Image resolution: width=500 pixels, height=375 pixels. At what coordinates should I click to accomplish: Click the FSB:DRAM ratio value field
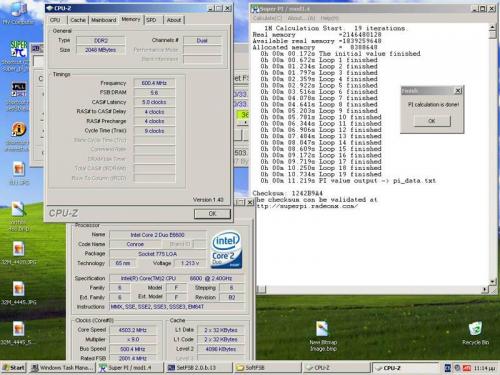pyautogui.click(x=154, y=93)
